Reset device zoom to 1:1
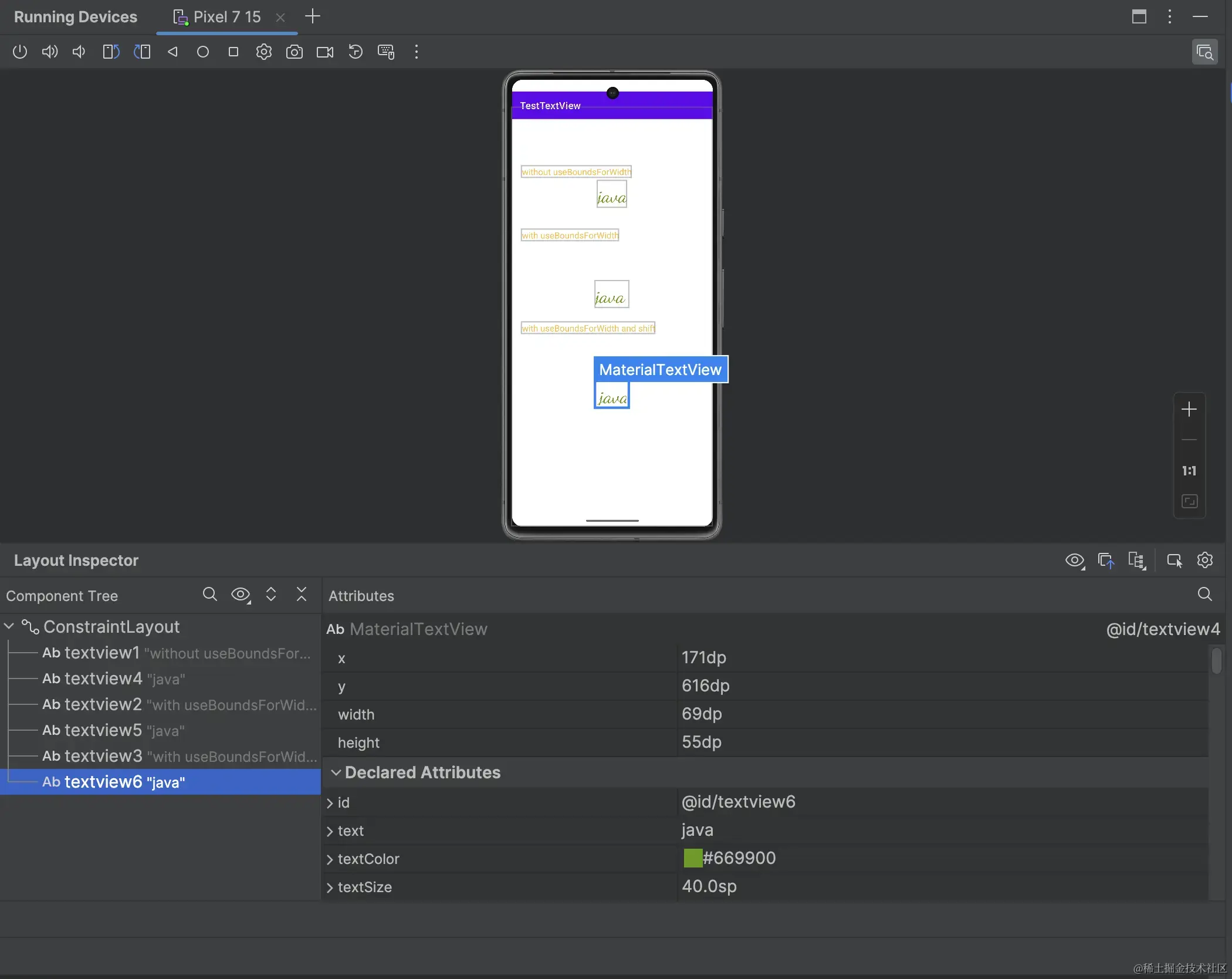This screenshot has height=979, width=1232. [x=1189, y=471]
